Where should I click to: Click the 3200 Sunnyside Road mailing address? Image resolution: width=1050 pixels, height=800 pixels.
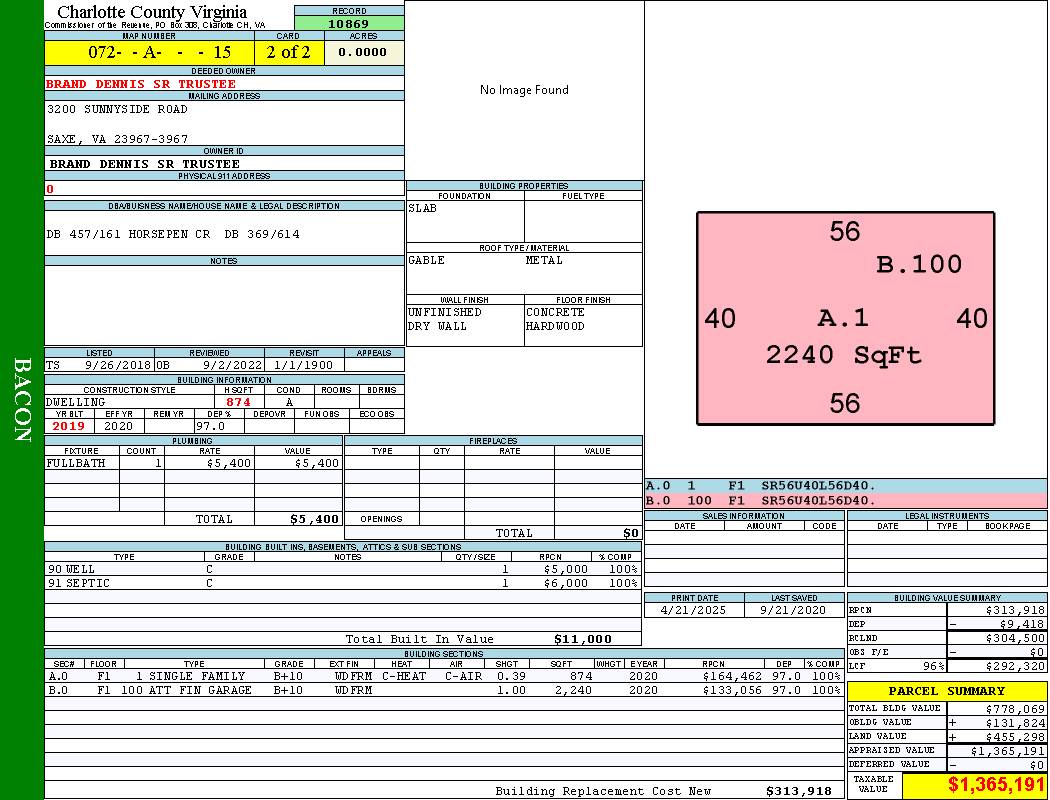(x=117, y=109)
